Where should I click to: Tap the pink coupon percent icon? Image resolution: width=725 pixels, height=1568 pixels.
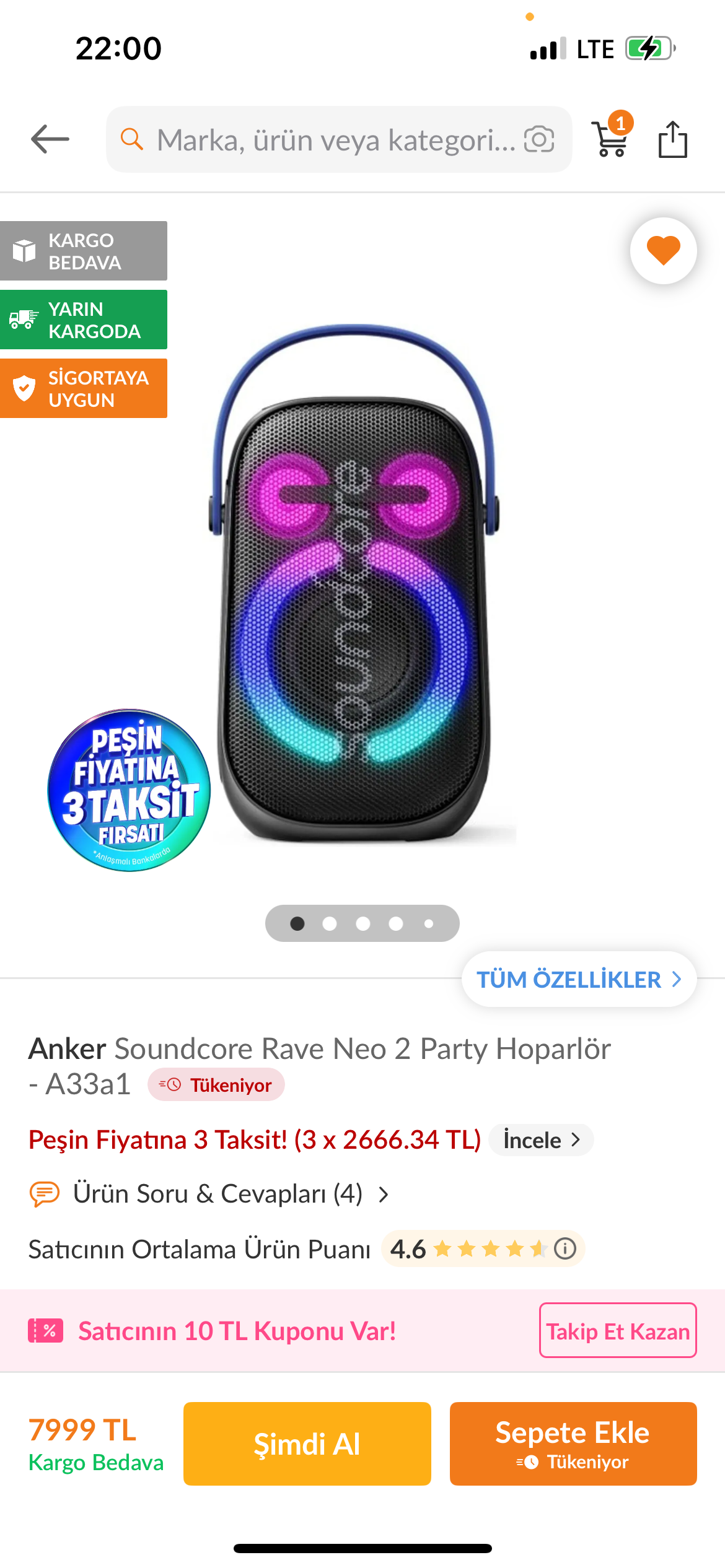[x=45, y=1330]
